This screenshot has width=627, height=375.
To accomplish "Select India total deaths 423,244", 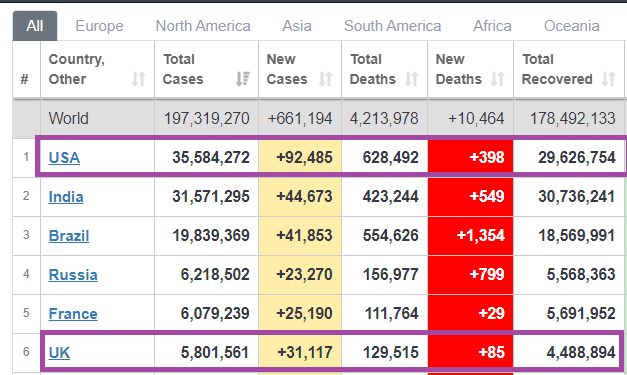I will tap(391, 197).
